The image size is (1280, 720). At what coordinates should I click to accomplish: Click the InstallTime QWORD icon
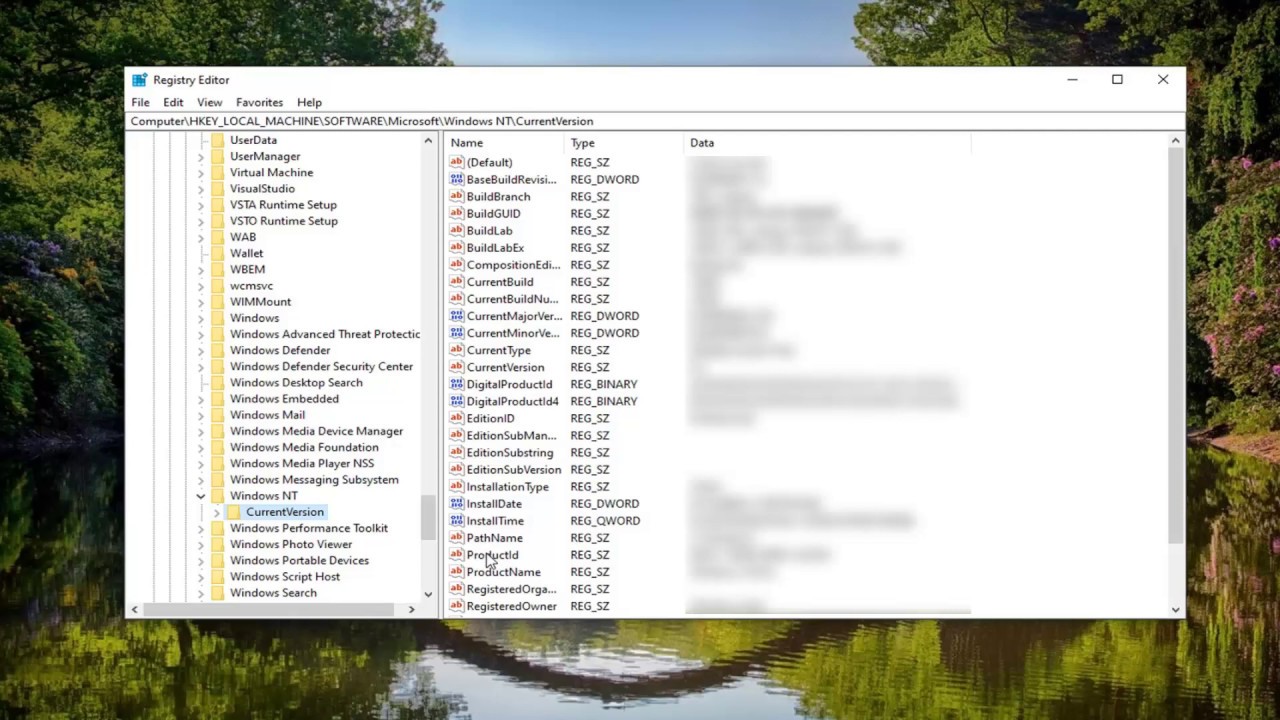point(457,520)
